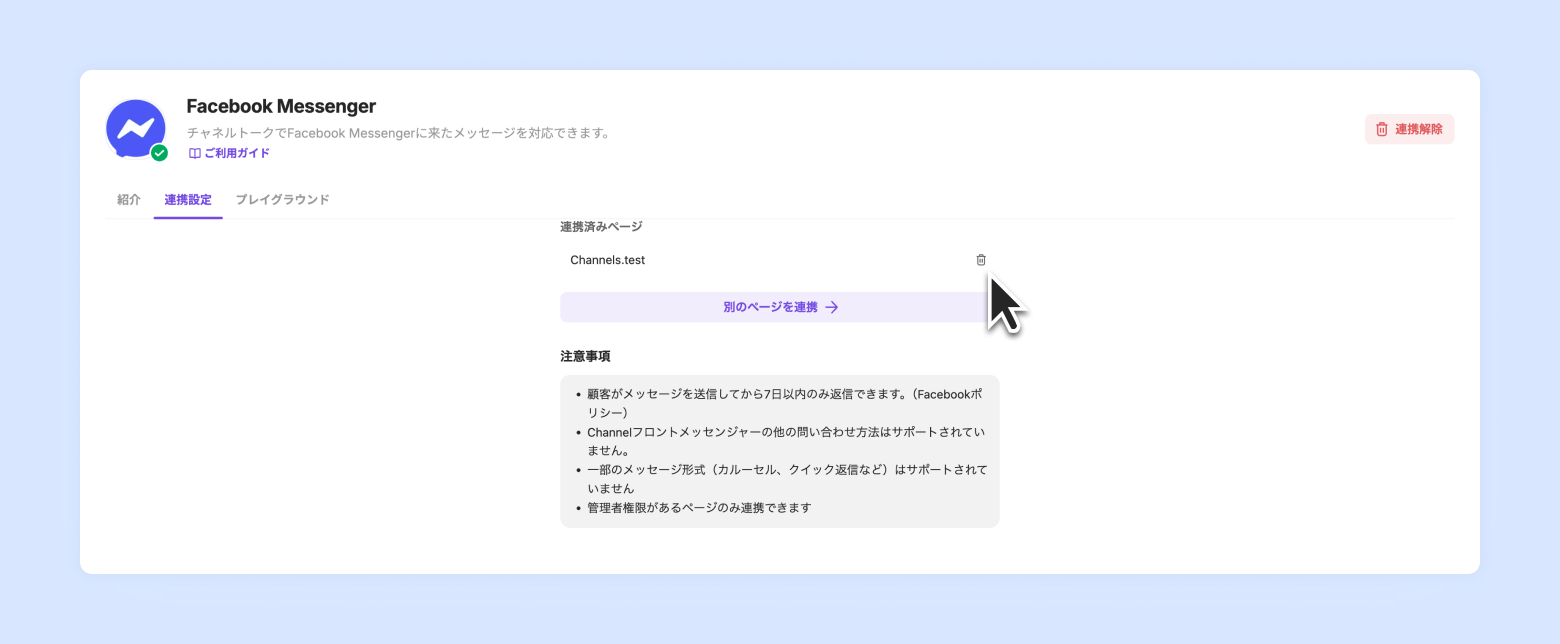
Task: Click the Facebook Messenger logo icon
Action: click(136, 129)
